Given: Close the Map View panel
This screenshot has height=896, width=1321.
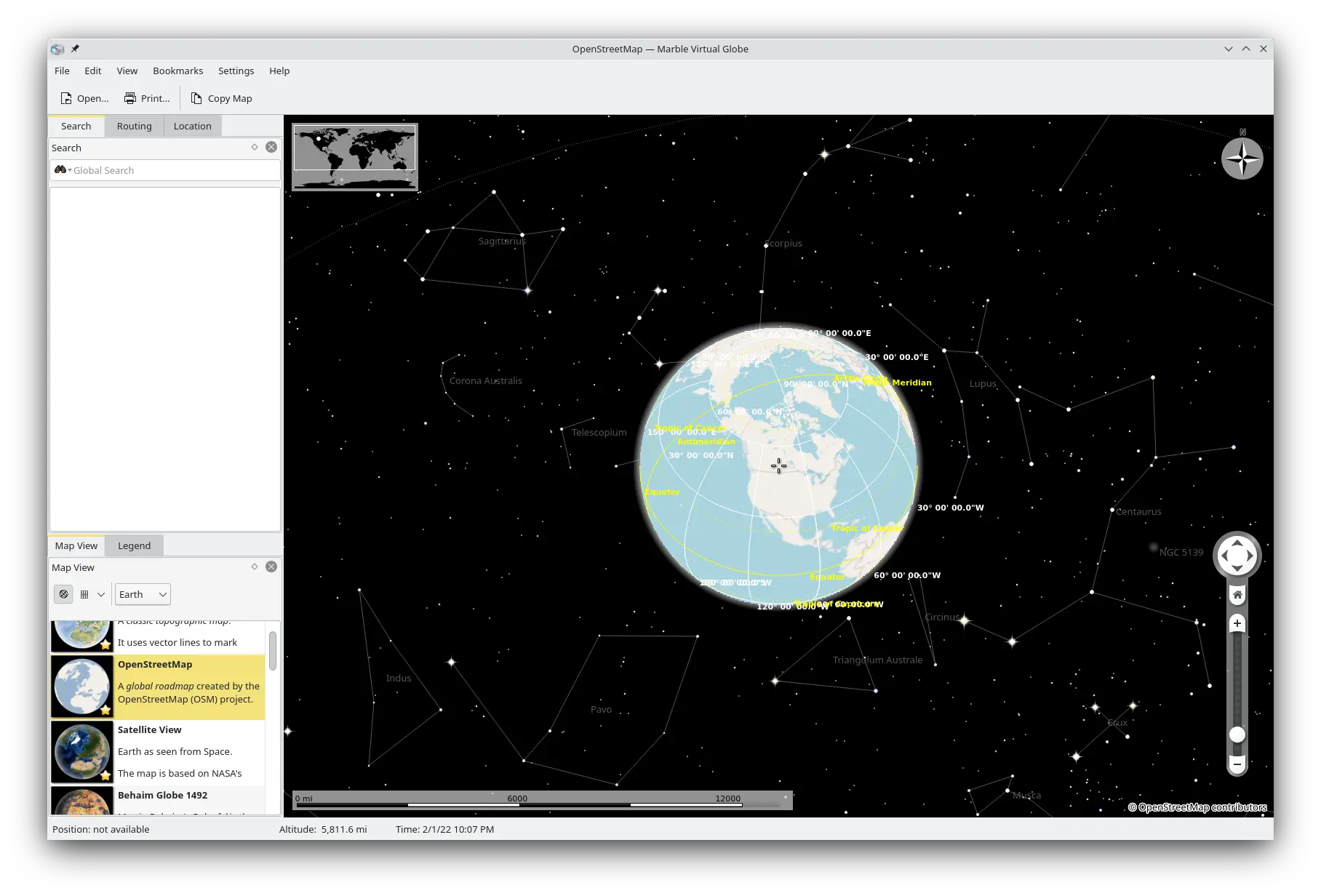Looking at the screenshot, I should tap(271, 567).
